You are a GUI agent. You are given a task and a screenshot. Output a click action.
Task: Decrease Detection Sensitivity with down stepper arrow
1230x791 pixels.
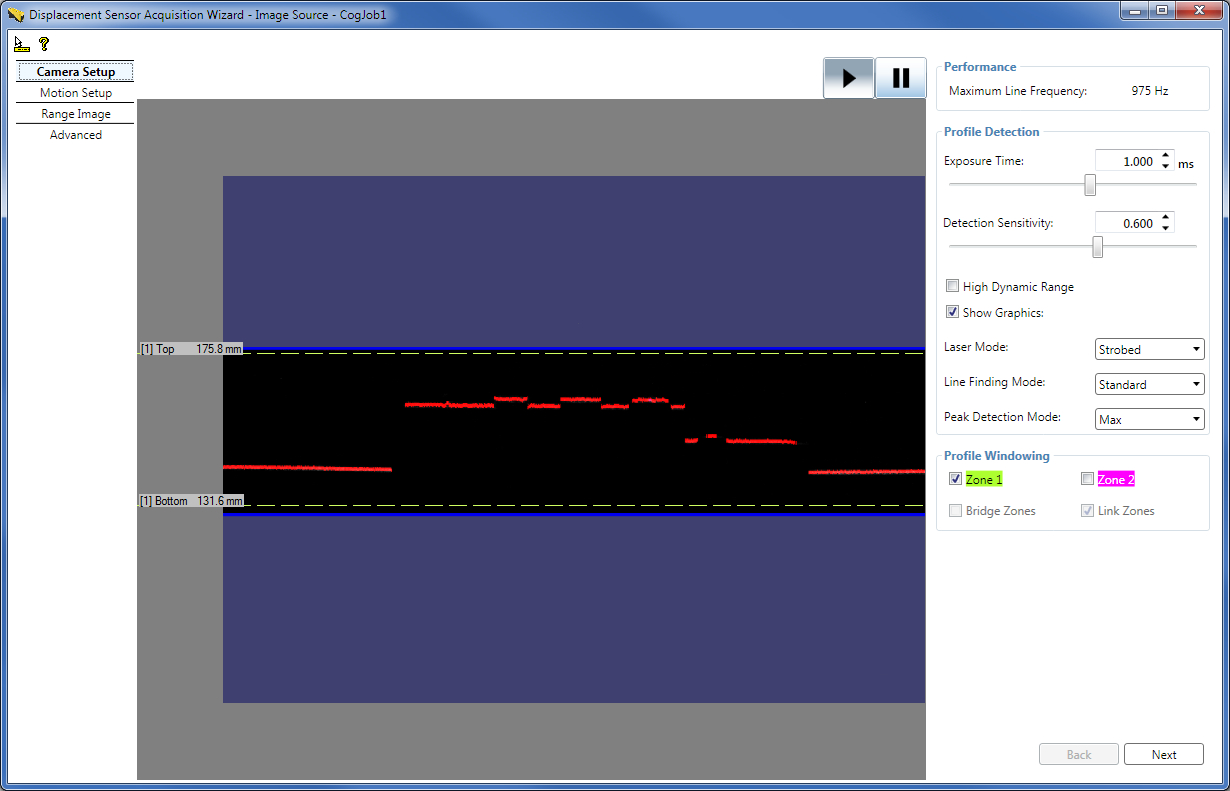pos(1165,227)
